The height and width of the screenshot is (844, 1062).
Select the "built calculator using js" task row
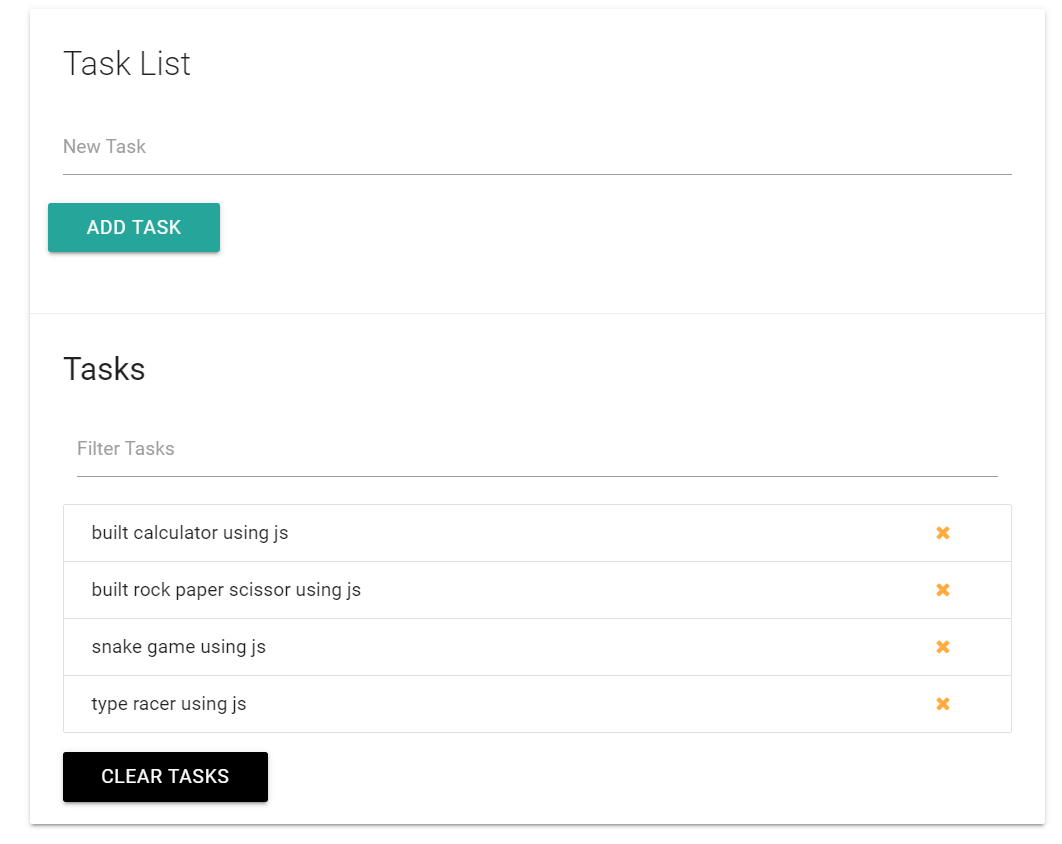tap(400, 533)
